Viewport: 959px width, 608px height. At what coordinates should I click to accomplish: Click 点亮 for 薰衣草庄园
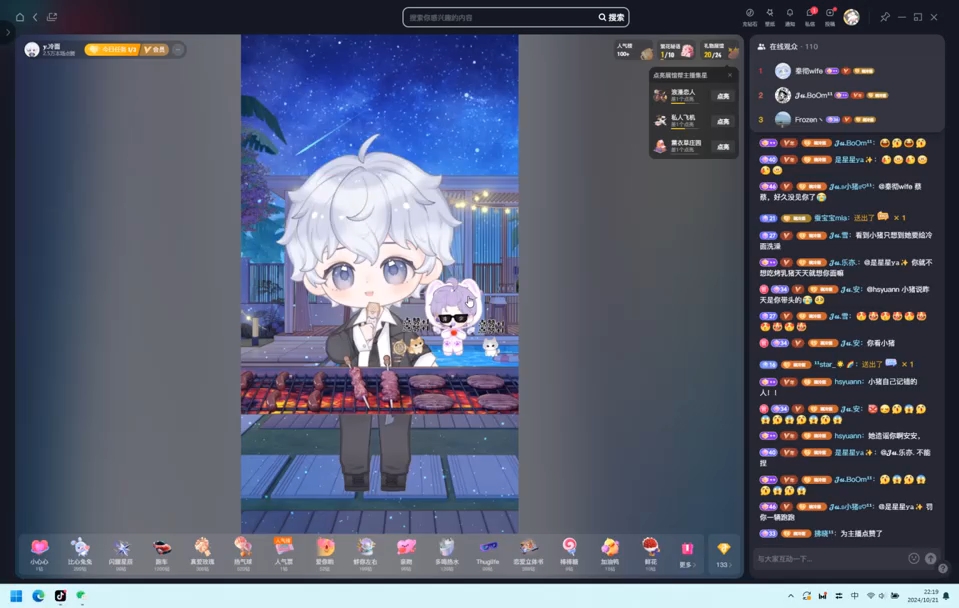pyautogui.click(x=723, y=147)
